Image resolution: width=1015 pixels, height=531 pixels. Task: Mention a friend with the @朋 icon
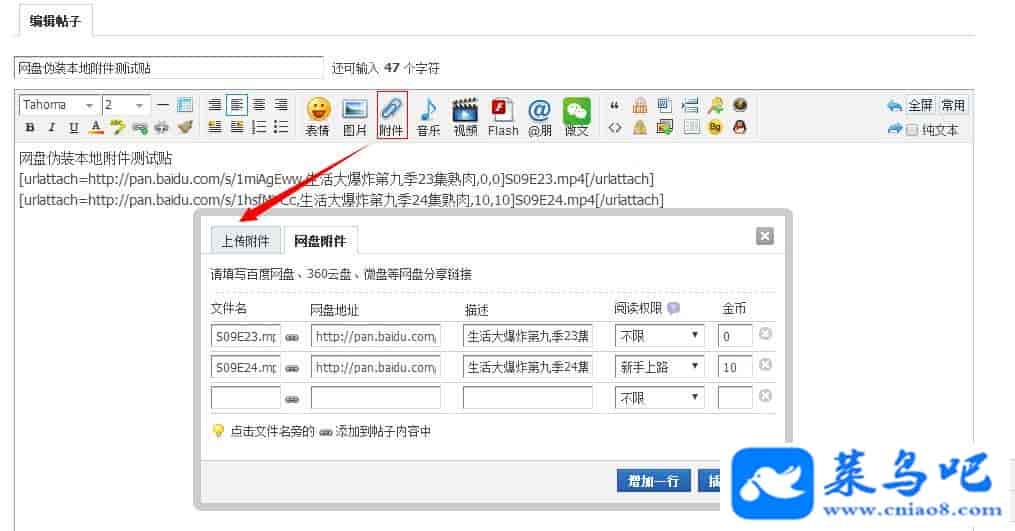539,117
